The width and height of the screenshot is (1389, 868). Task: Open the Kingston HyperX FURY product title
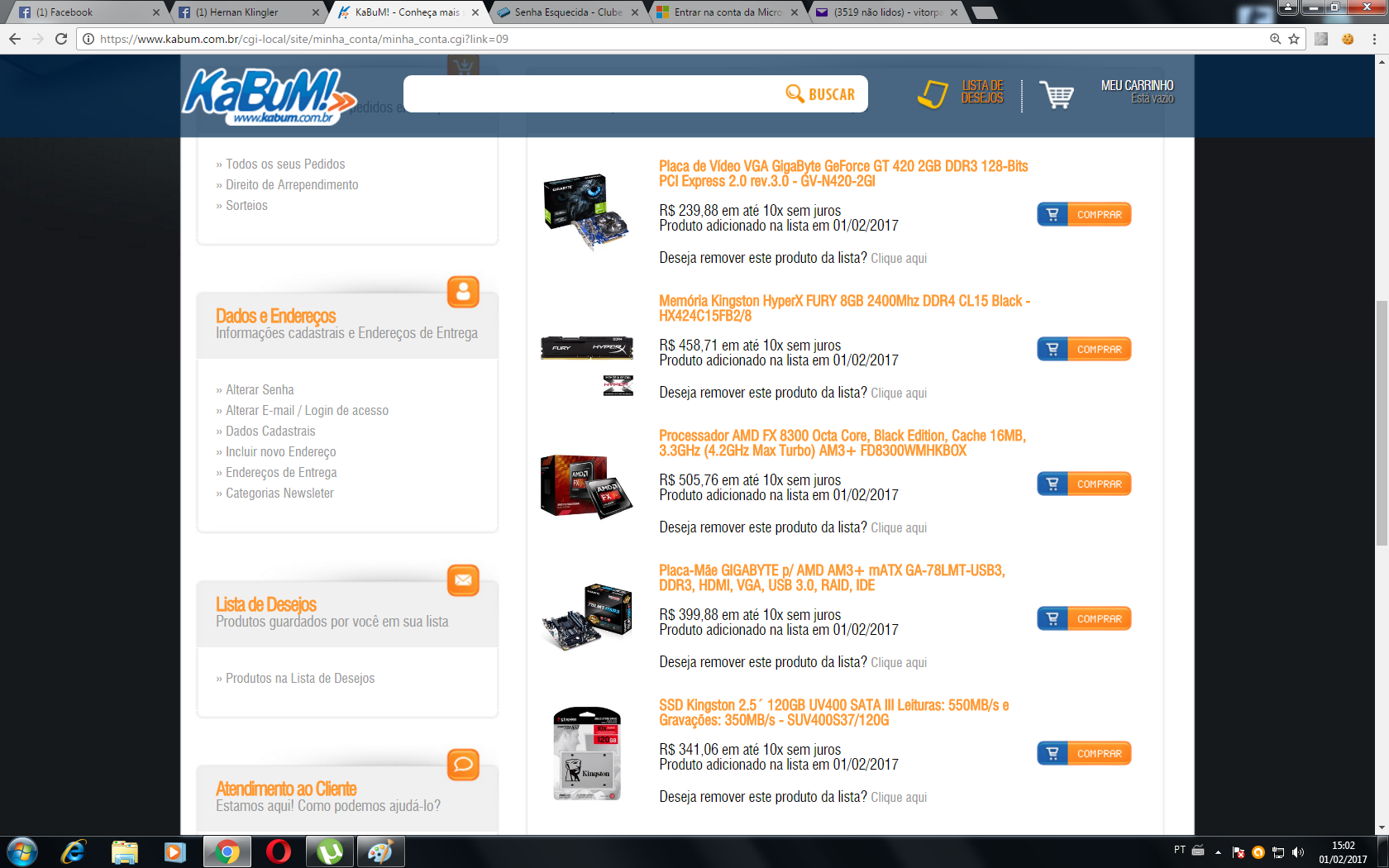844,308
